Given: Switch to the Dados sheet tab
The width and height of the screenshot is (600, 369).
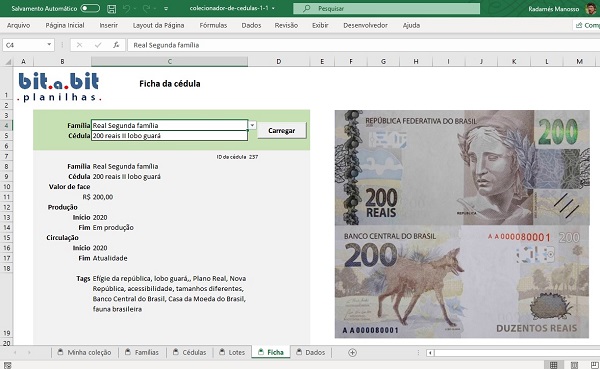Looking at the screenshot, I should tap(311, 352).
